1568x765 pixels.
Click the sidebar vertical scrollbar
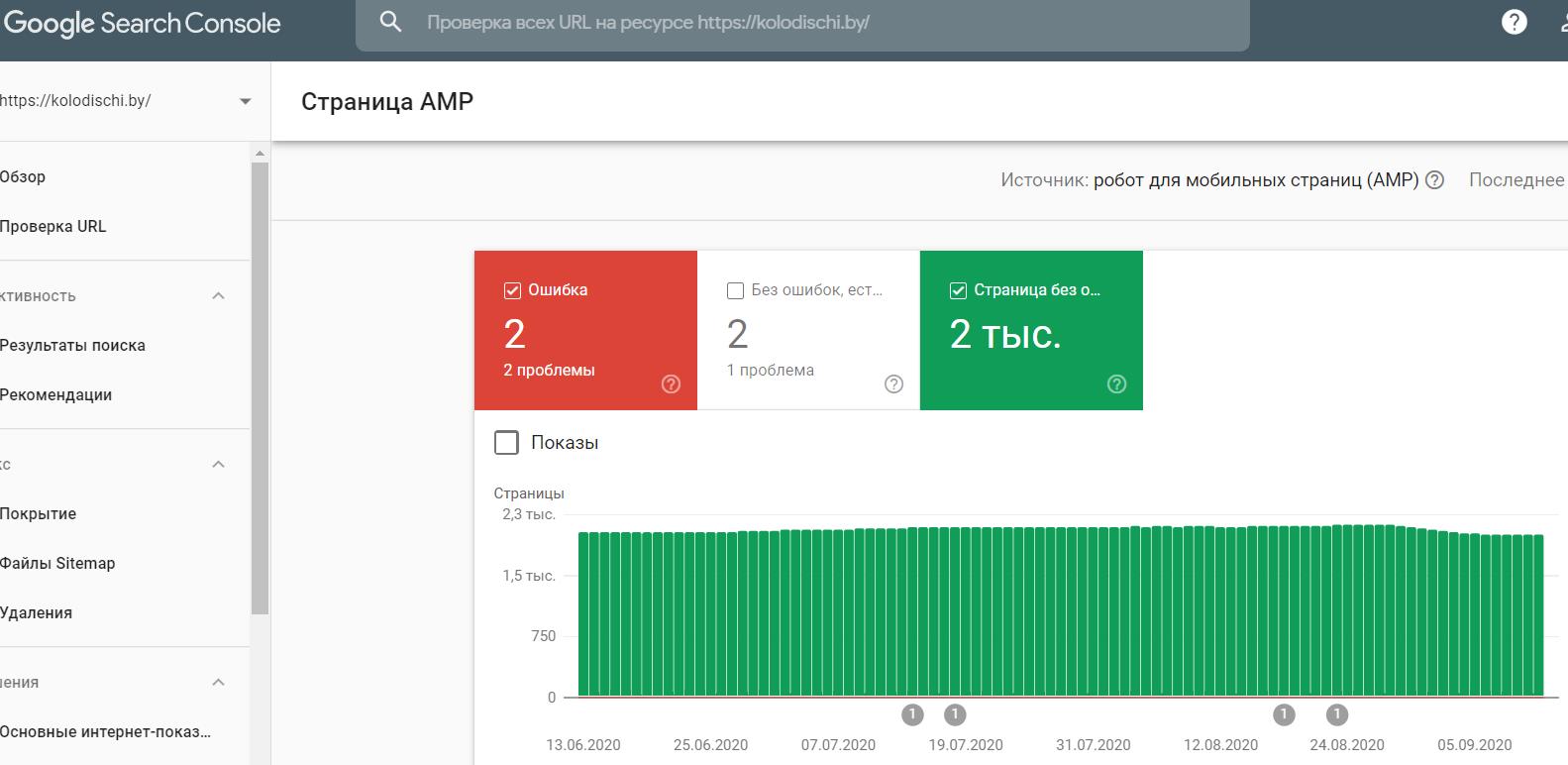tap(260, 386)
